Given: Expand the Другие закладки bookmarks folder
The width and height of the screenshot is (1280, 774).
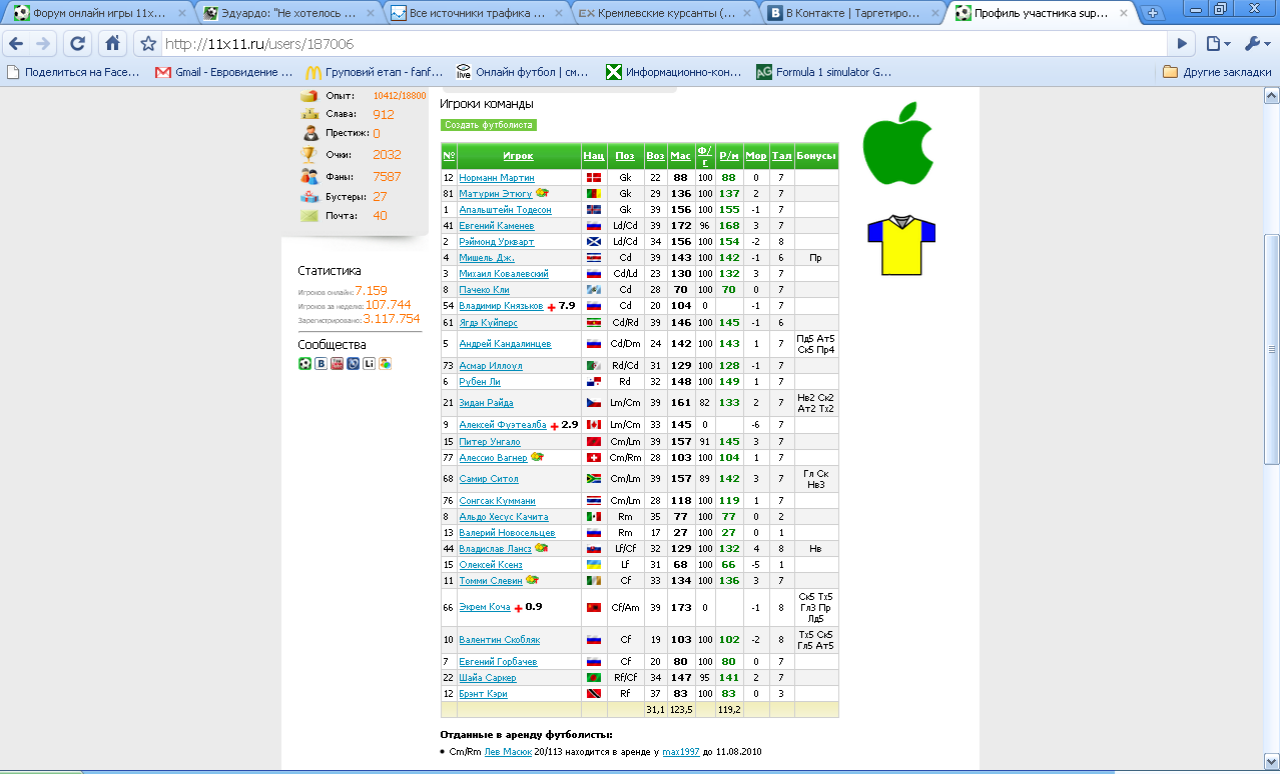Looking at the screenshot, I should coord(1214,72).
